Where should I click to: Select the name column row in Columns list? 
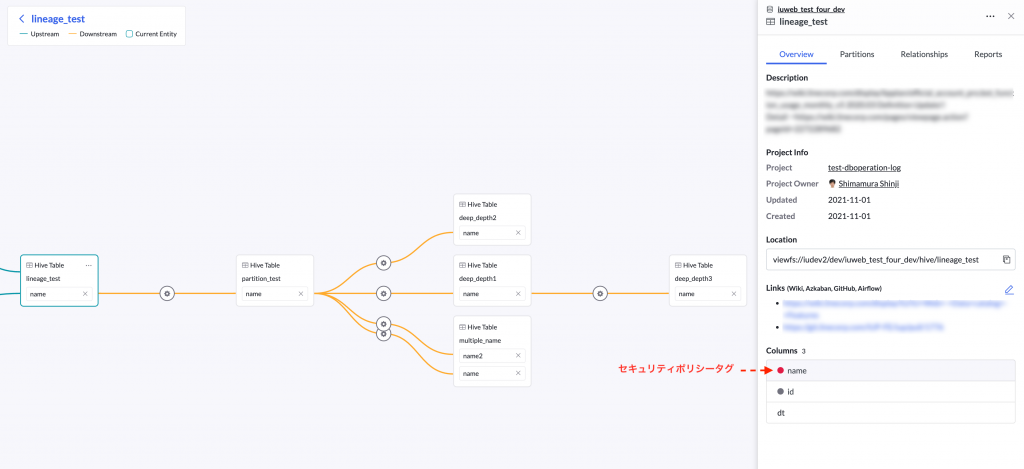[890, 370]
